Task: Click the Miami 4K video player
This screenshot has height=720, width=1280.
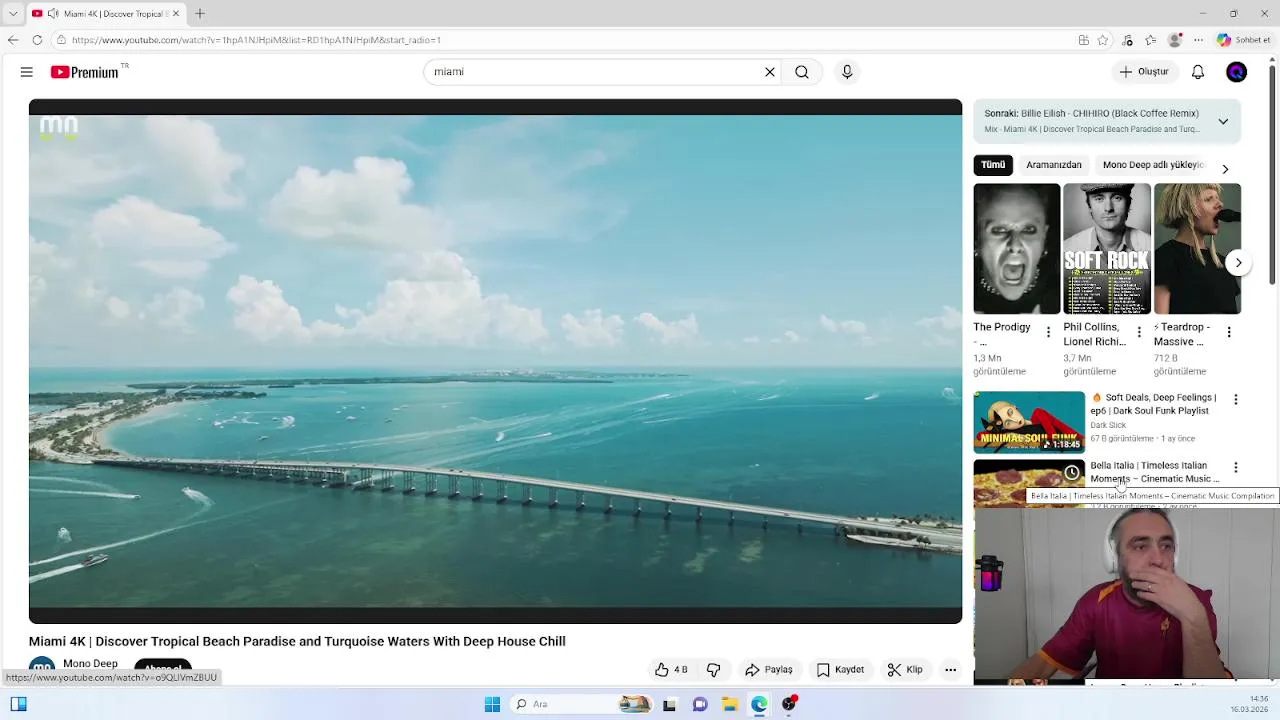Action: pyautogui.click(x=495, y=361)
